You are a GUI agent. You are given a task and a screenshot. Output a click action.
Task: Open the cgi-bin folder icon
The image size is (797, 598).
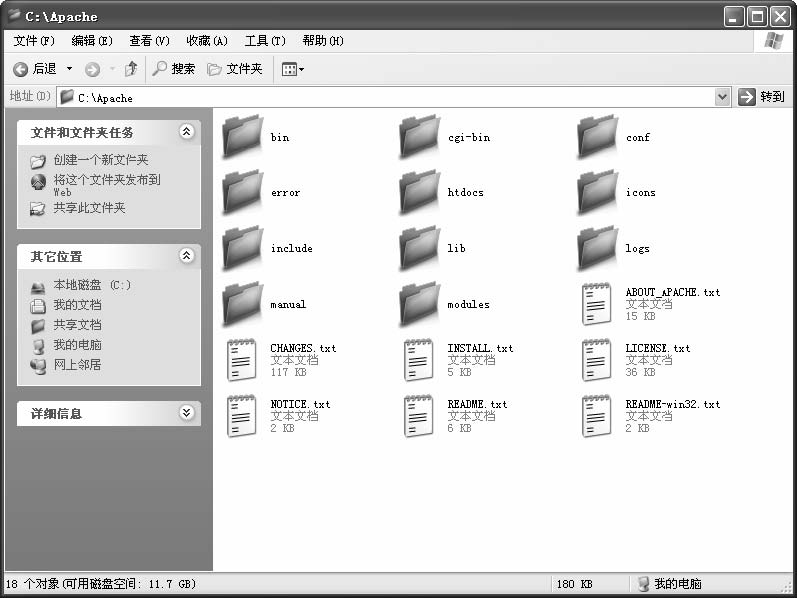[x=420, y=136]
